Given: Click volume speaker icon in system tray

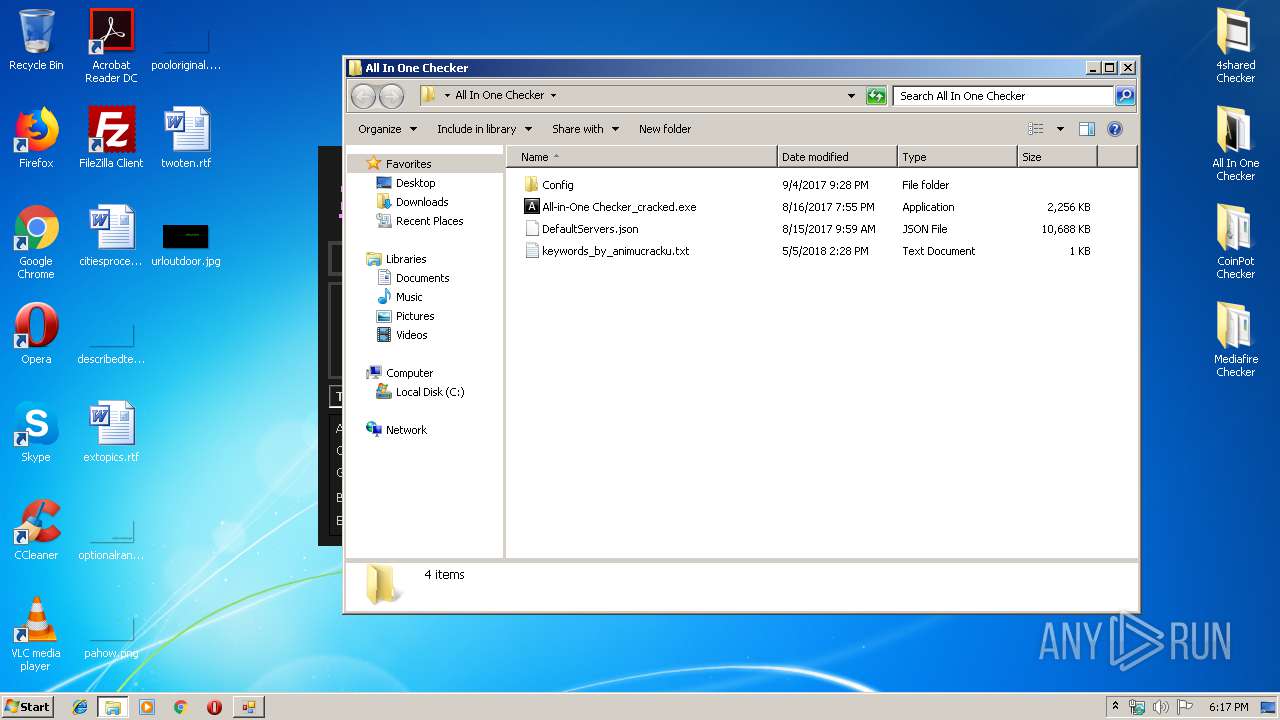Looking at the screenshot, I should click(x=1161, y=707).
